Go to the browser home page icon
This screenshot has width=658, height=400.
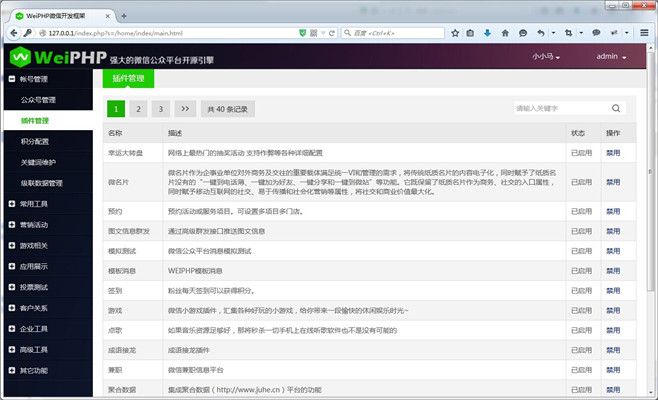[505, 33]
